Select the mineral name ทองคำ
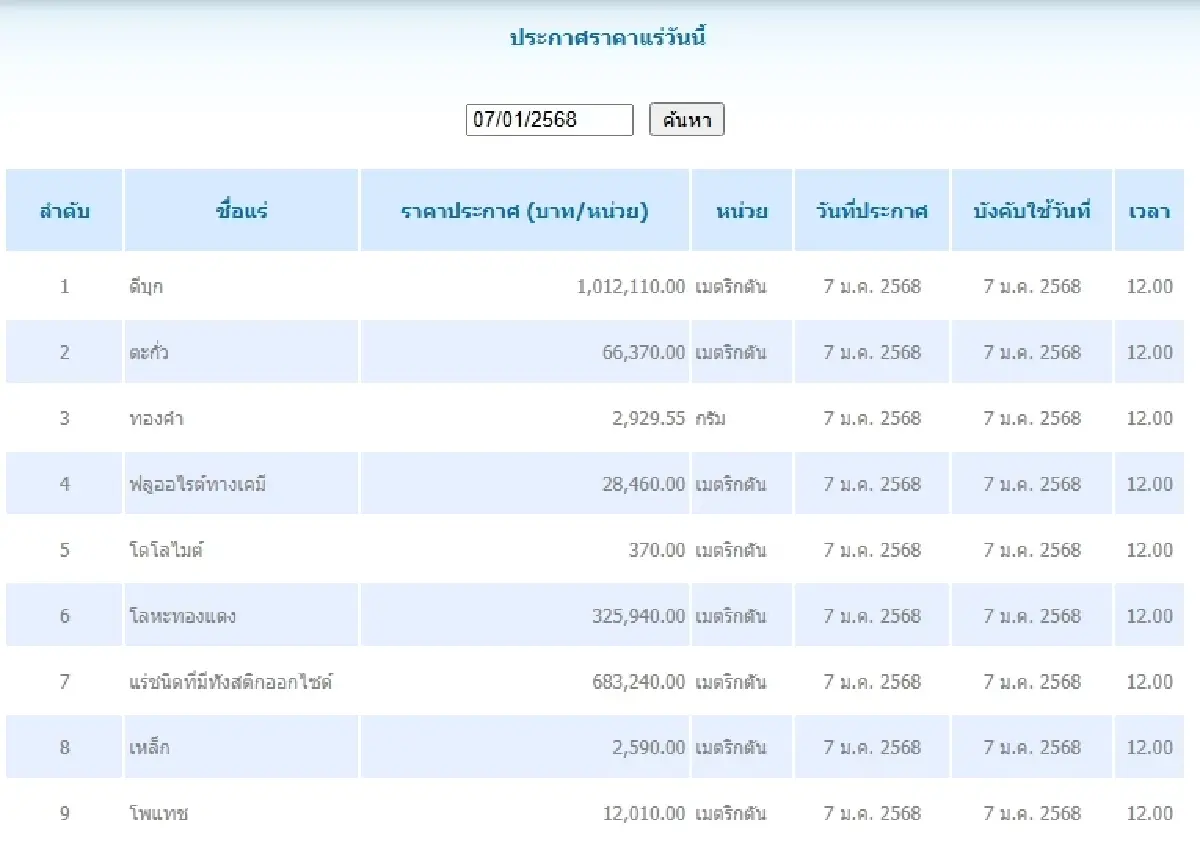The width and height of the screenshot is (1200, 847). point(156,418)
